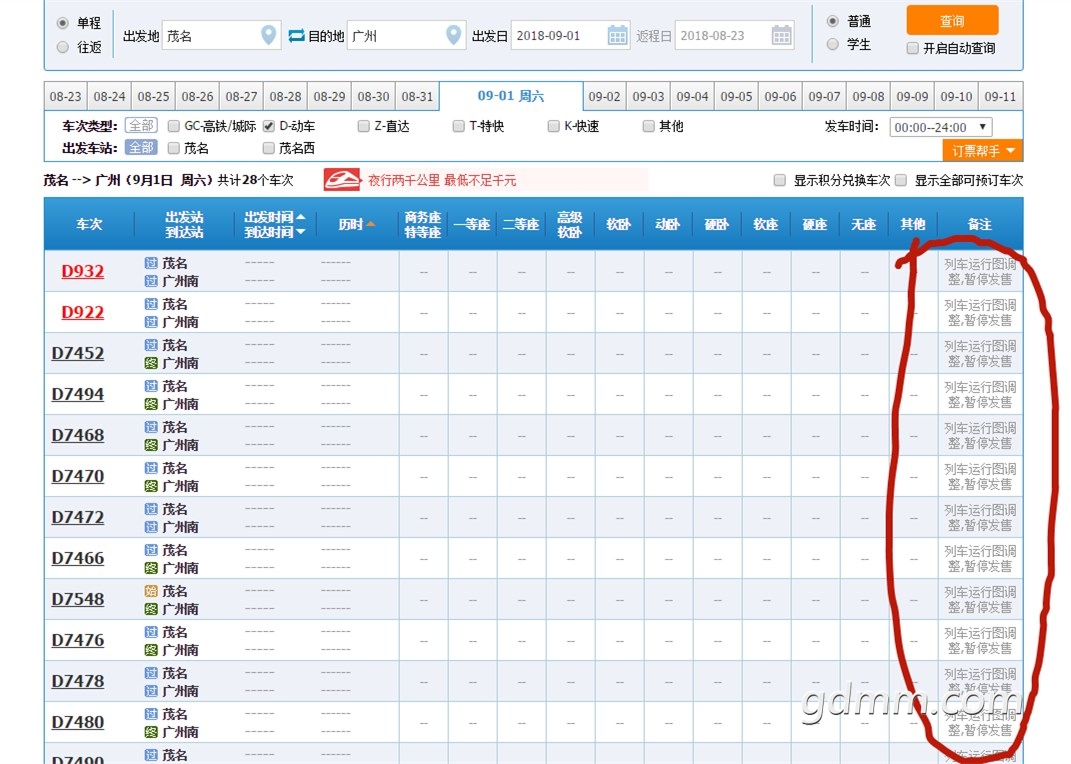This screenshot has height=764, width=1071.
Task: Click the pass-through icon beside 广州南 in D7478 row
Action: click(x=151, y=690)
